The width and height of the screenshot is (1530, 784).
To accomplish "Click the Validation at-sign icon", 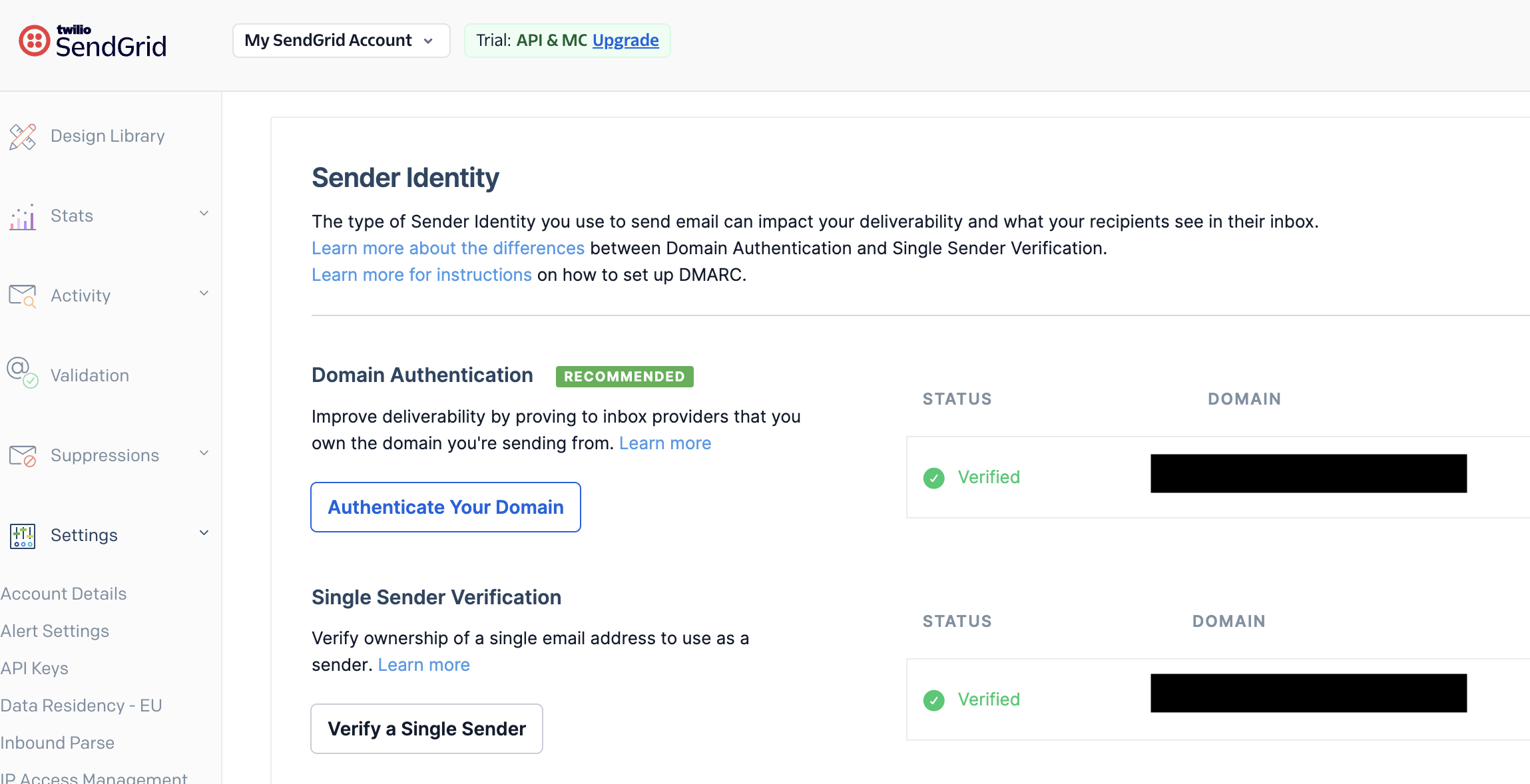I will (23, 373).
